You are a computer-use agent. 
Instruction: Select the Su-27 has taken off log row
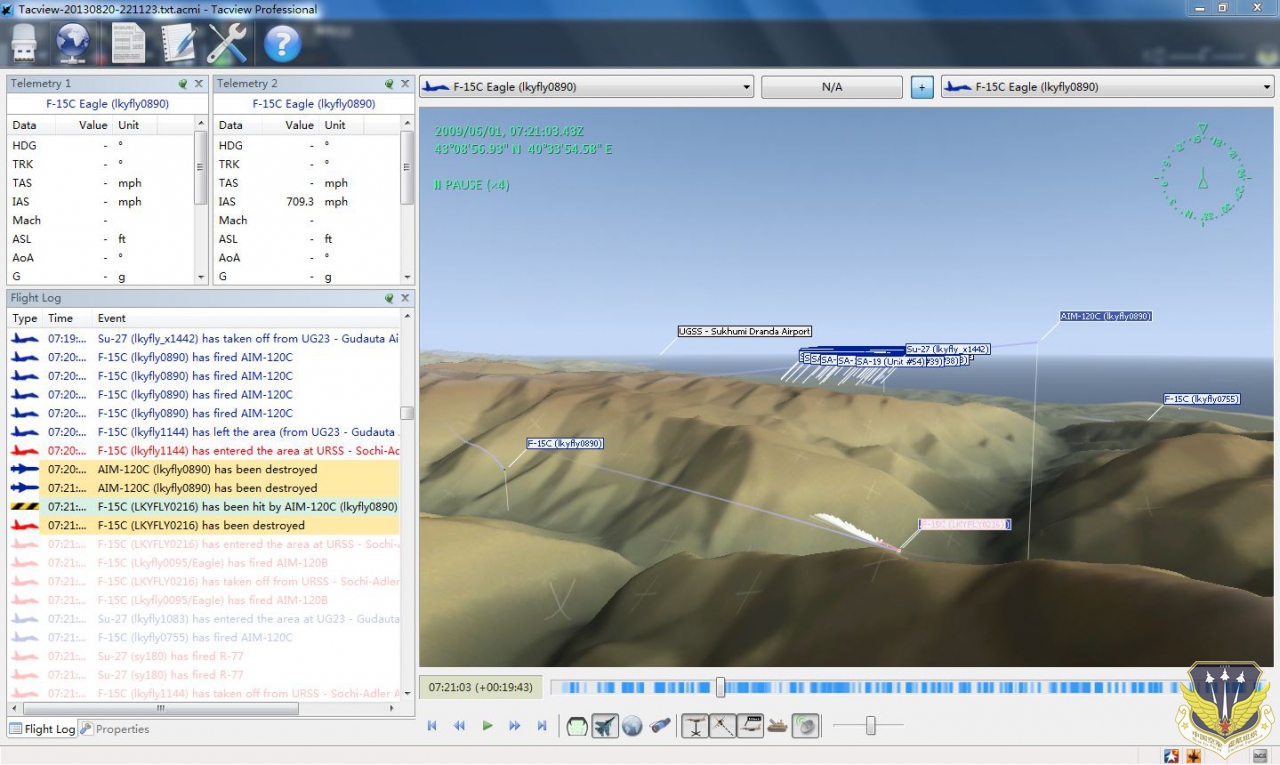[x=204, y=339]
